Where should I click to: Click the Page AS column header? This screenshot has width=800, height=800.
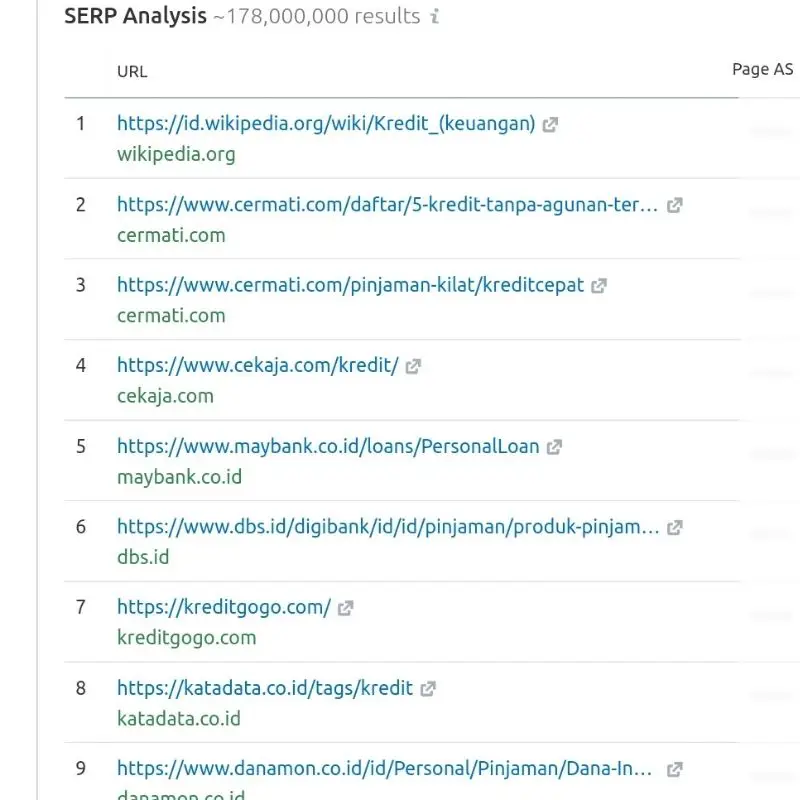[763, 69]
